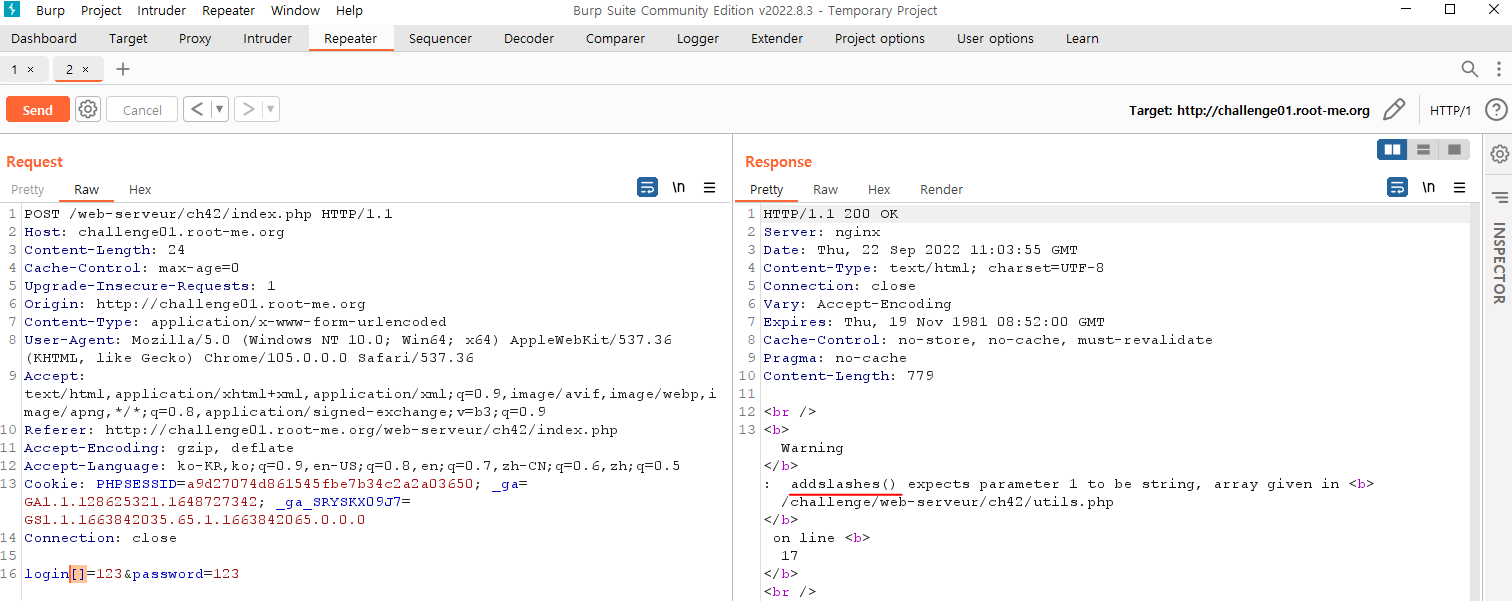1512x601 pixels.
Task: Open Inspector settings gear icon
Action: coord(1499,154)
